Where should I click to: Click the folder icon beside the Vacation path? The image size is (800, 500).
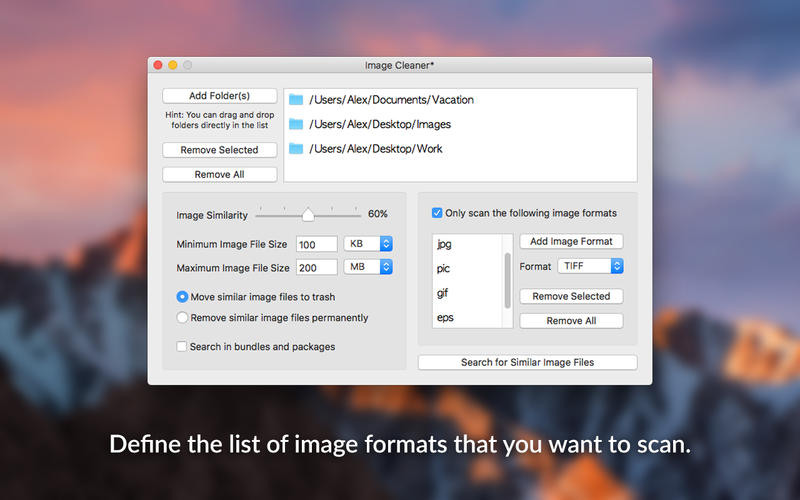click(x=296, y=99)
